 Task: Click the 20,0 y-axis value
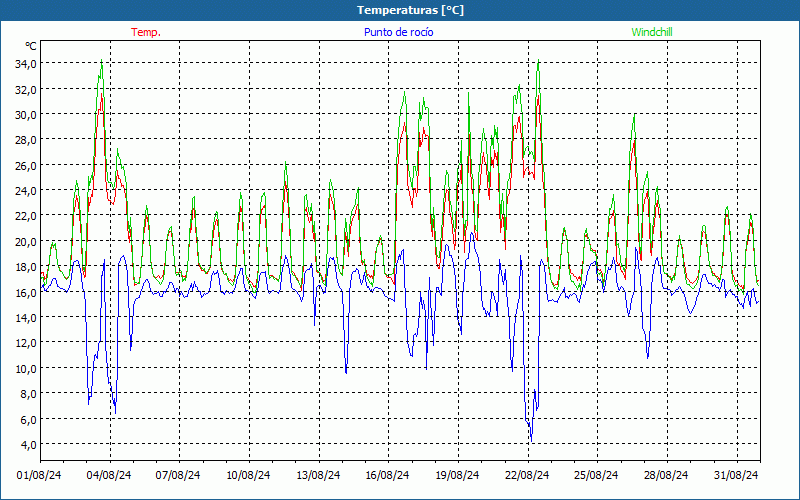[26, 241]
